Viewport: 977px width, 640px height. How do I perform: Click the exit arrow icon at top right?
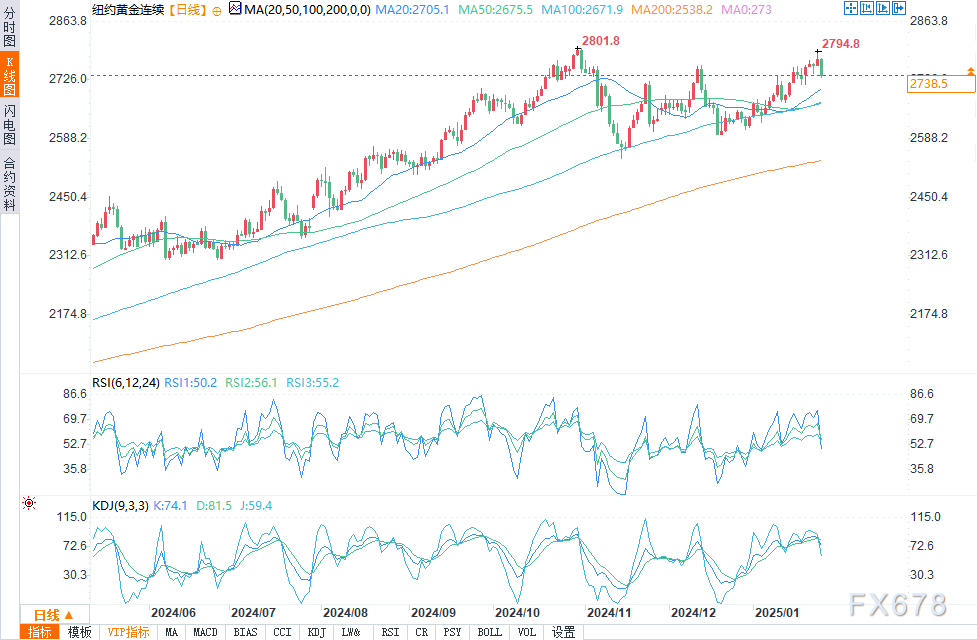coord(897,8)
